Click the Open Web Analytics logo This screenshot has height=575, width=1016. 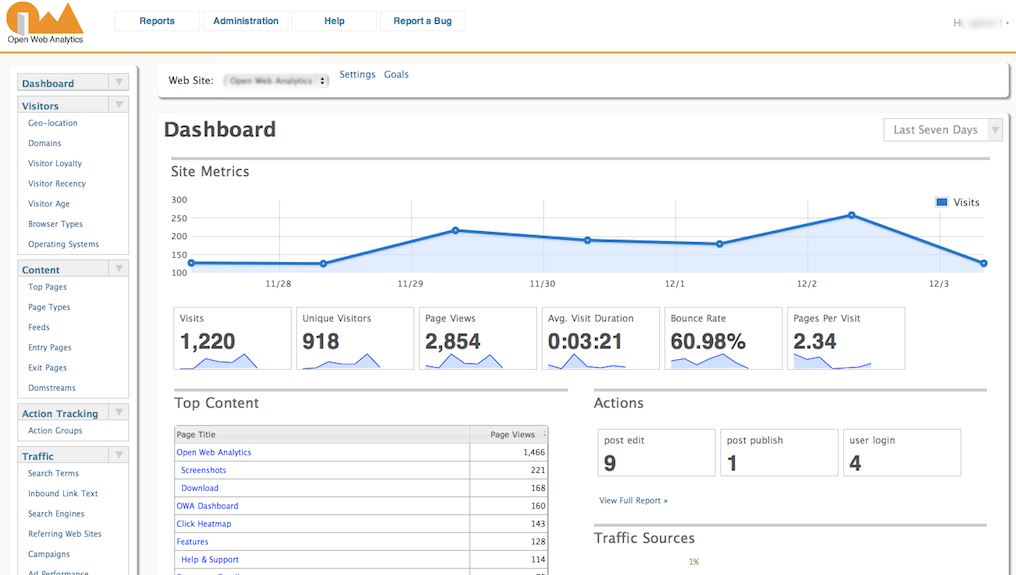pos(45,23)
